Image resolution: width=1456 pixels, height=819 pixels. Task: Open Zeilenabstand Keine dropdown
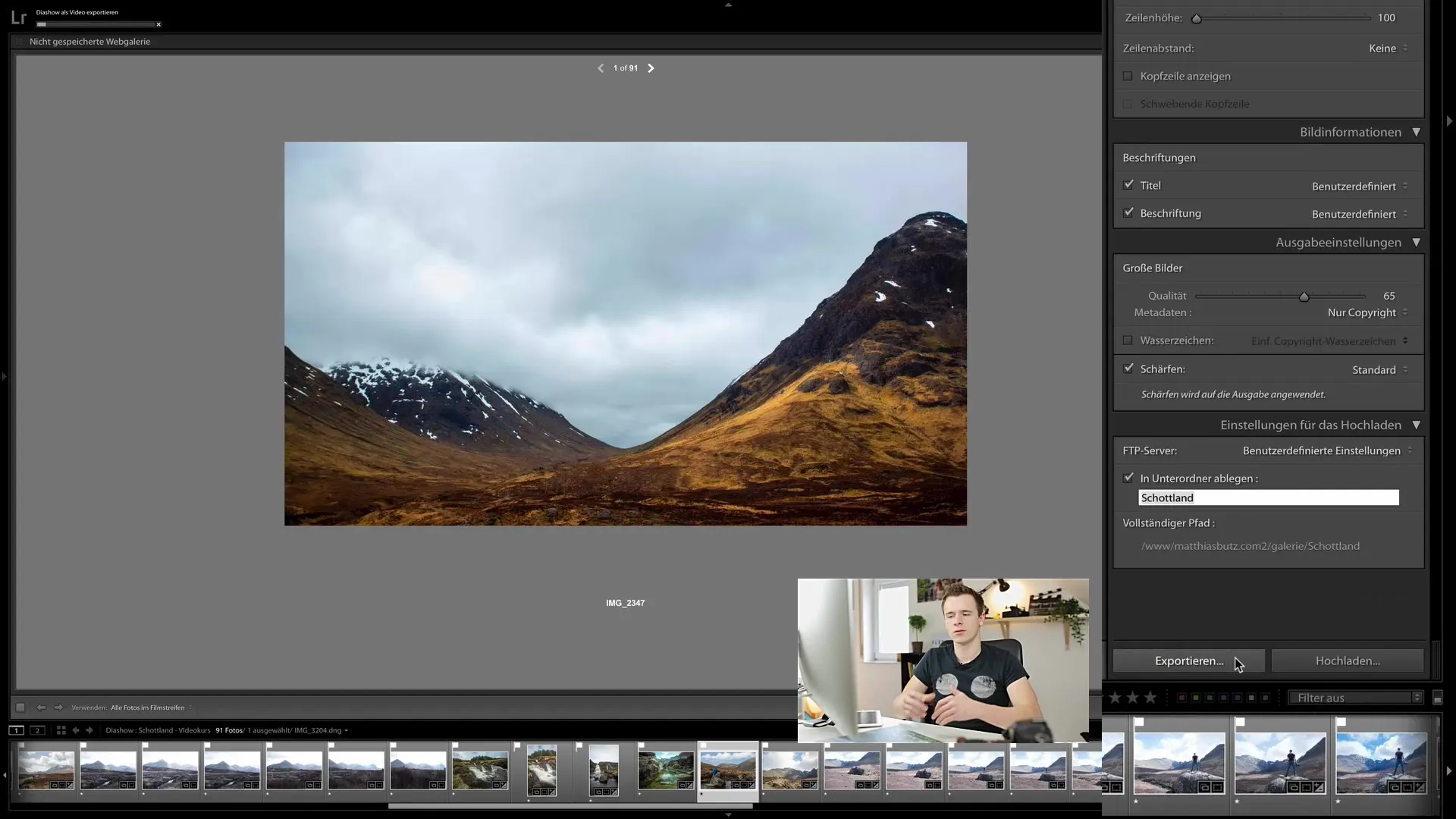[1389, 48]
